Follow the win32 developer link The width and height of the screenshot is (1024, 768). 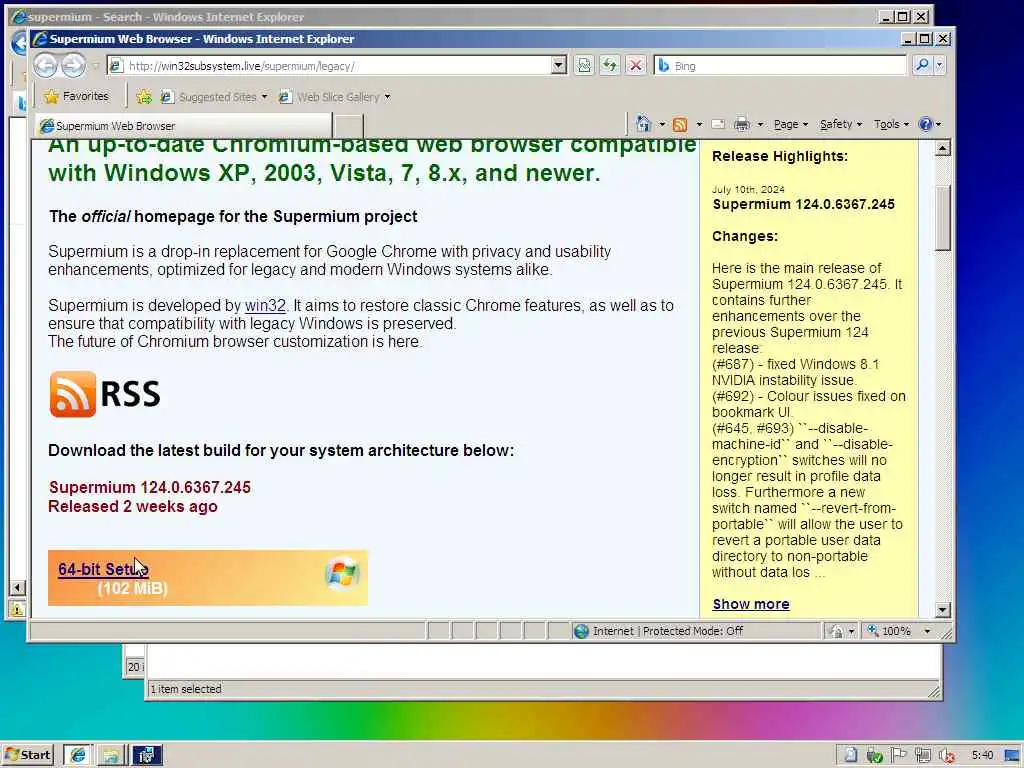pos(265,305)
